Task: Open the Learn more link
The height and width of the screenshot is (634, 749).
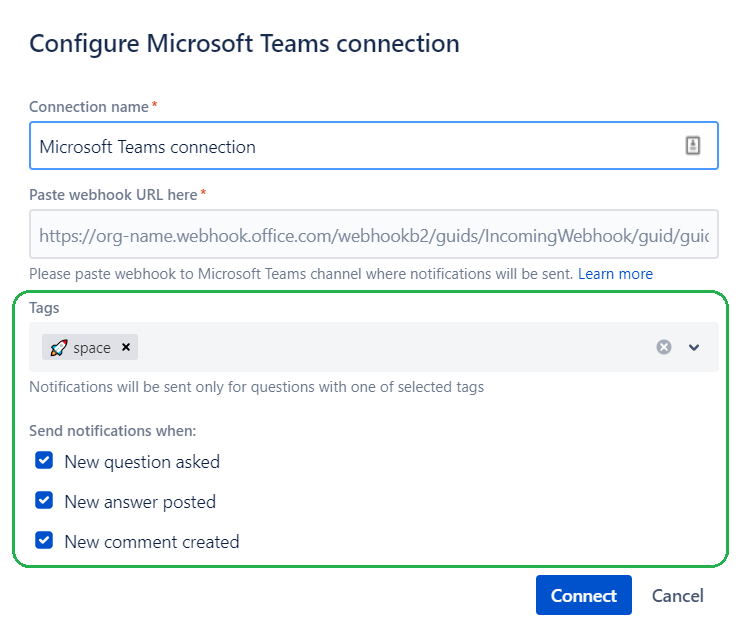Action: pos(615,274)
